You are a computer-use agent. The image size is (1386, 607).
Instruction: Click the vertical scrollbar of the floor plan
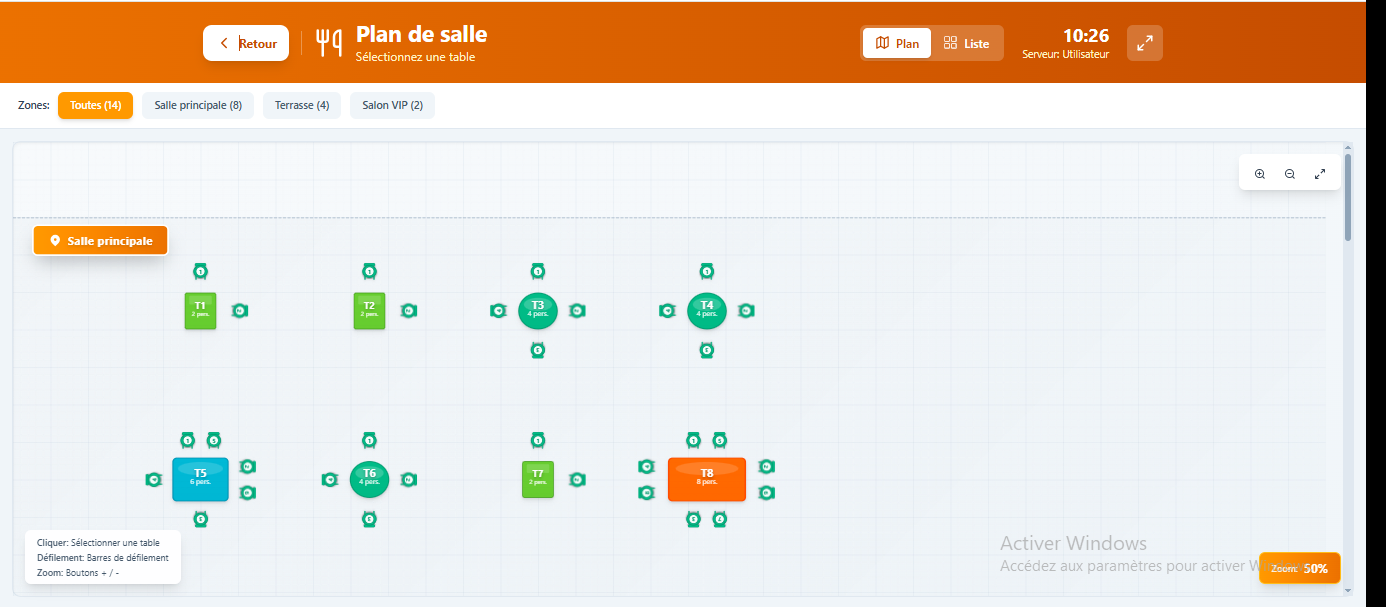[x=1348, y=197]
